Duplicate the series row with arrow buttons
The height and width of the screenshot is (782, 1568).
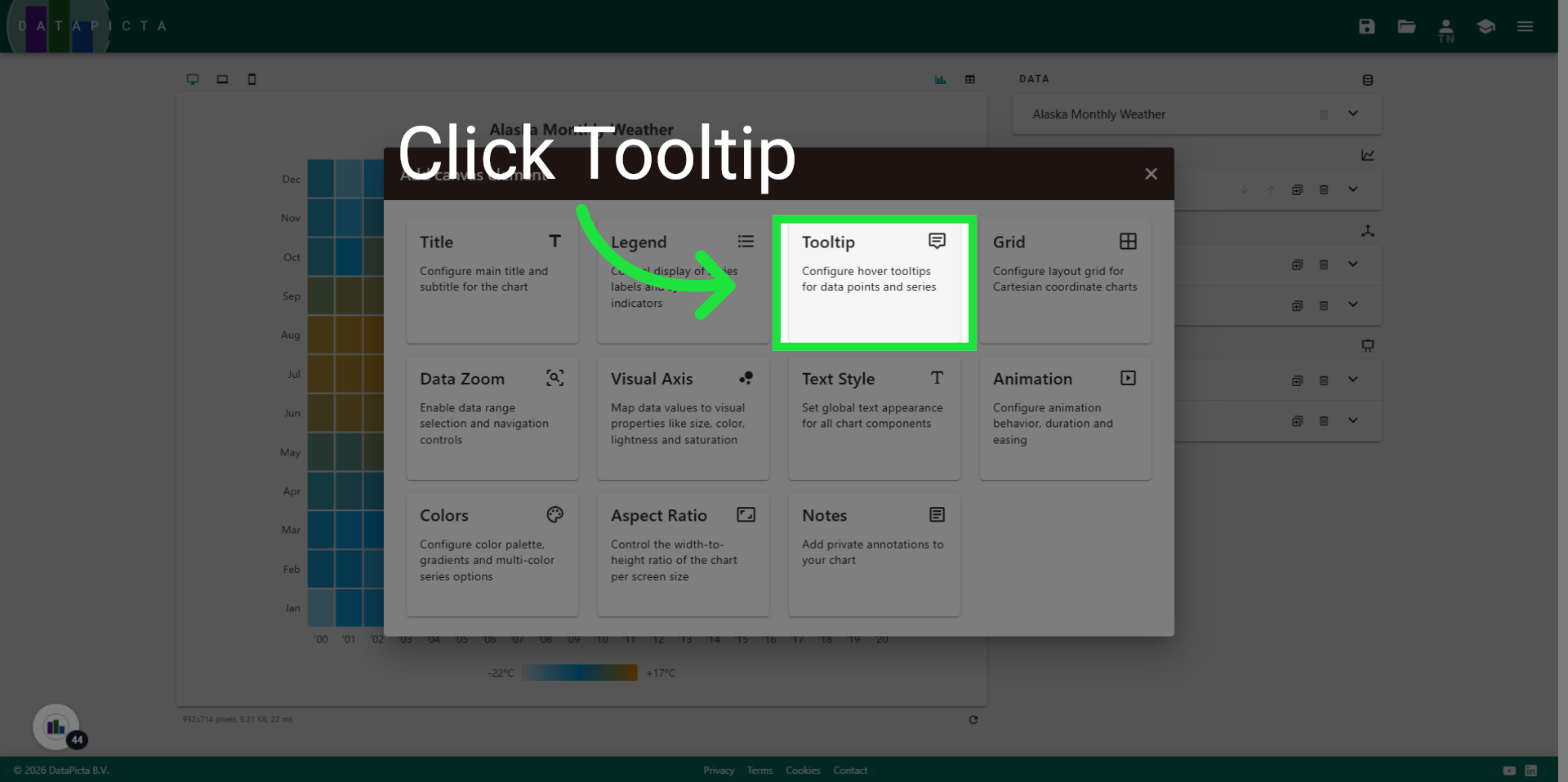click(x=1297, y=189)
